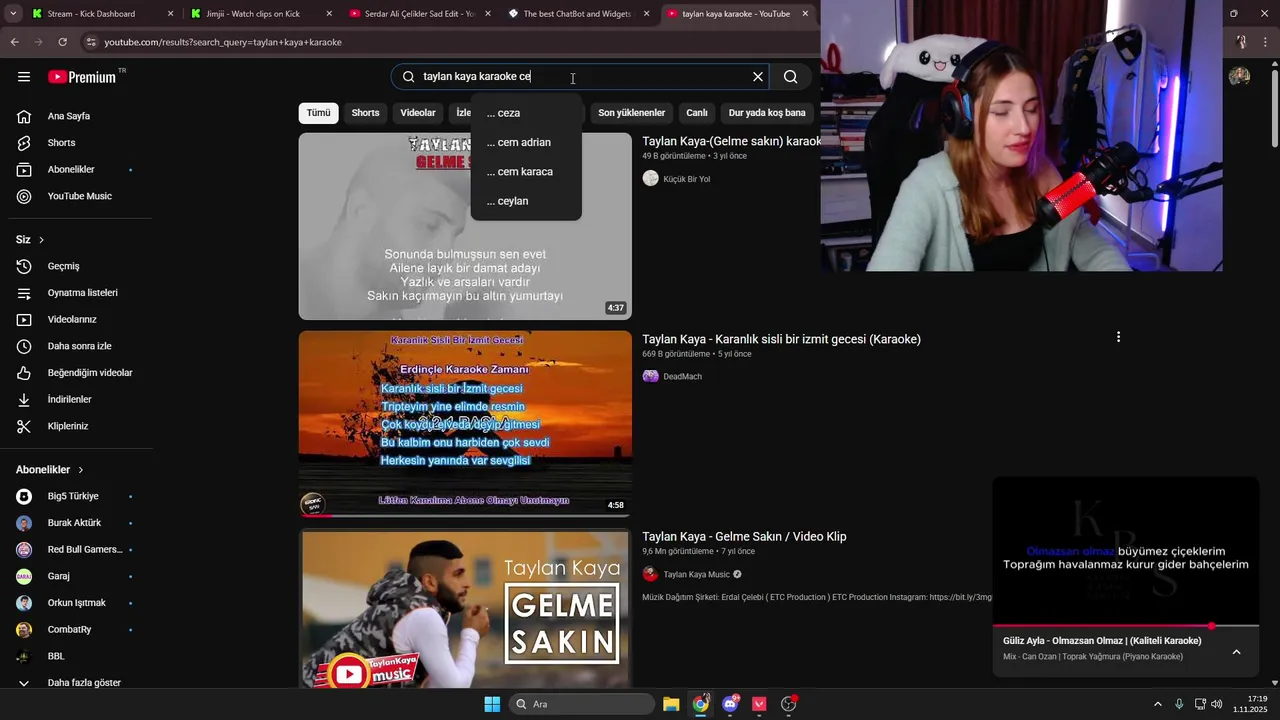Clear the search box with the X icon

coord(758,77)
